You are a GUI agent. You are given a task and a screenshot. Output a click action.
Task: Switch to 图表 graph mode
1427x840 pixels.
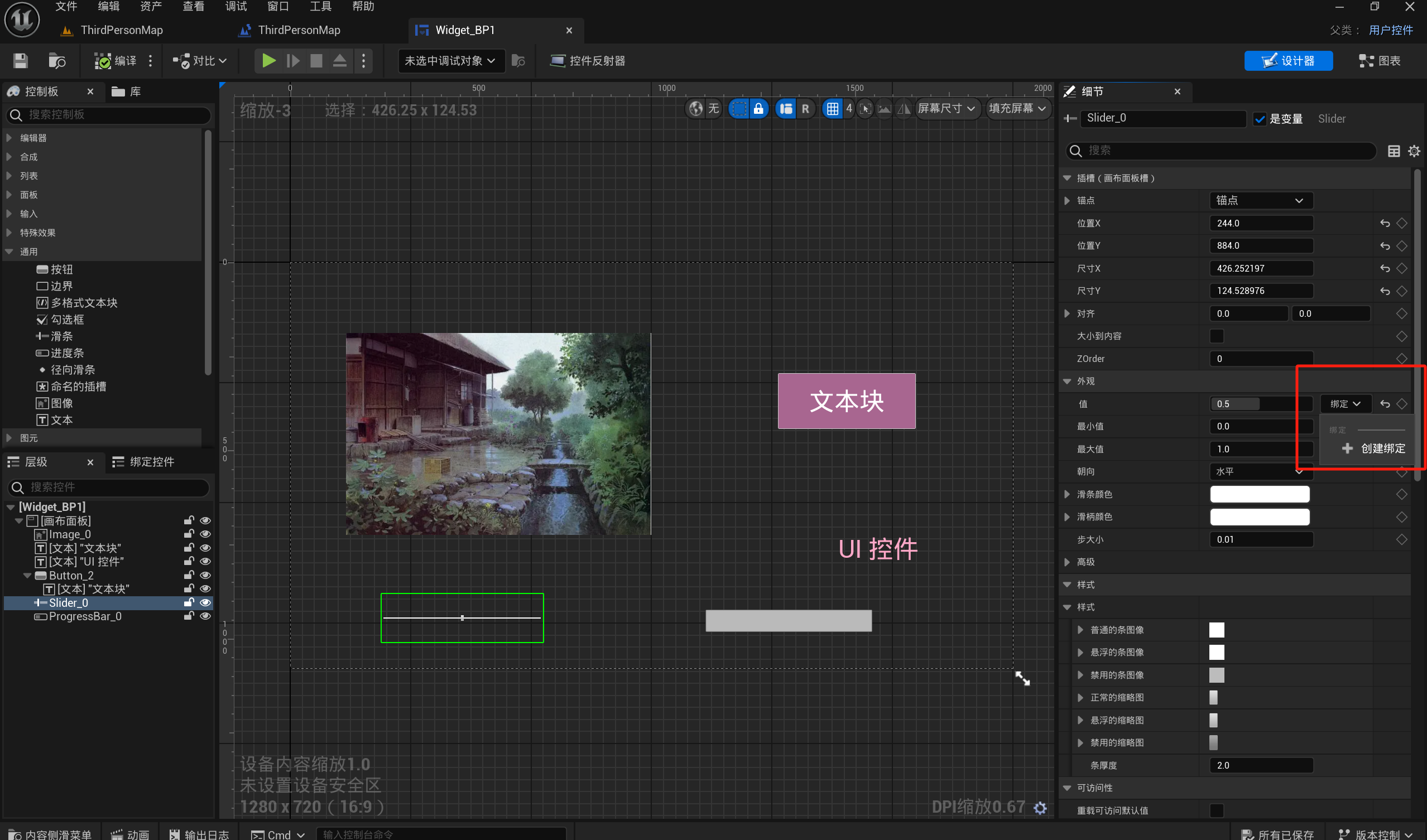1380,61
